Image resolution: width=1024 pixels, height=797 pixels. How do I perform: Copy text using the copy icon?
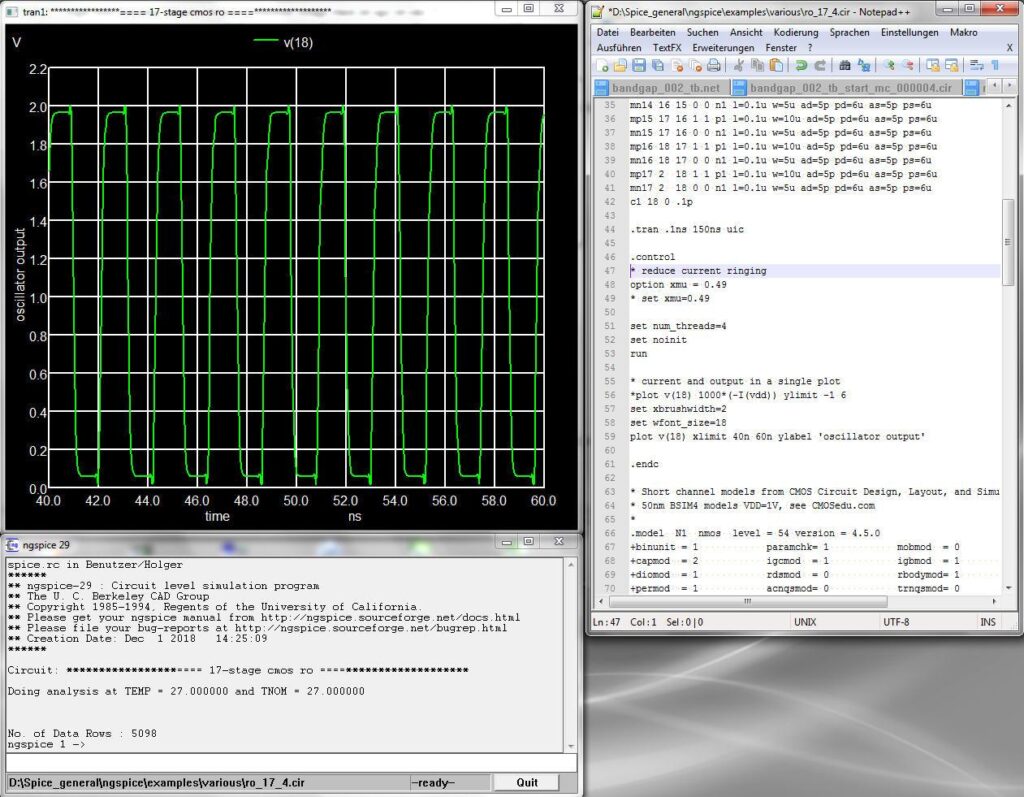756,64
